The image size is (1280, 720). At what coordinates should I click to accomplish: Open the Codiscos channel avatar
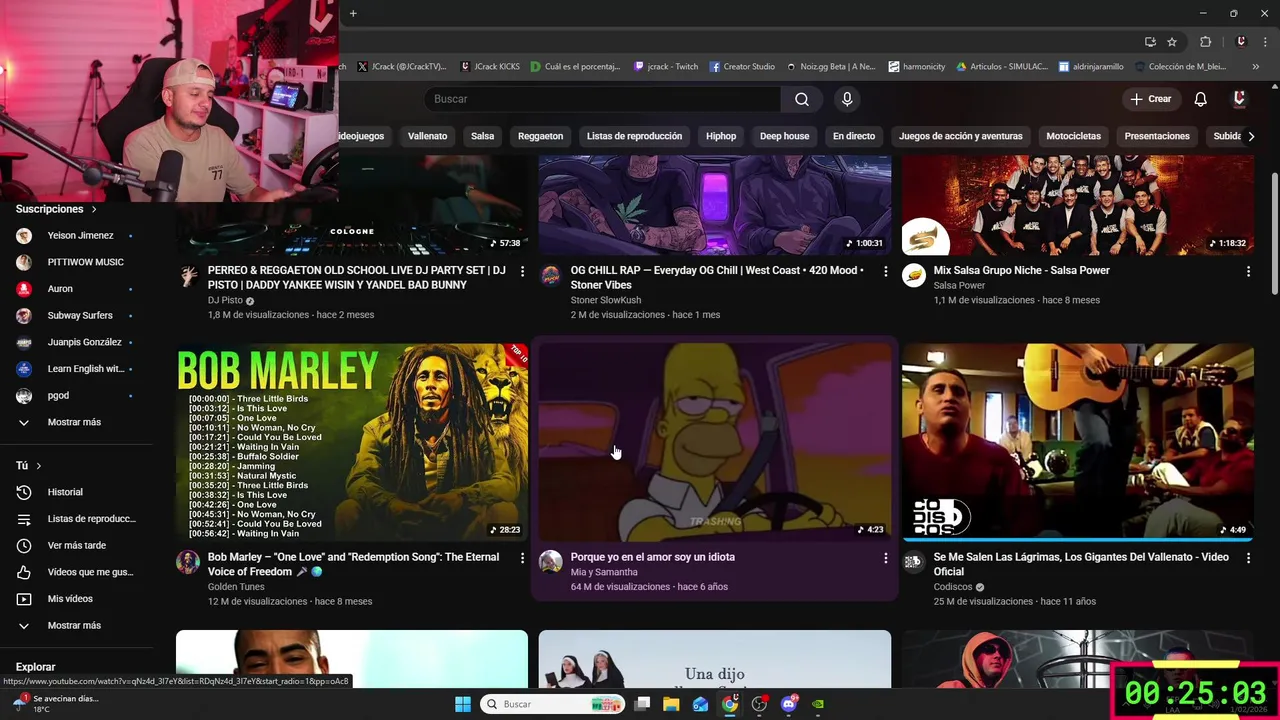point(913,561)
